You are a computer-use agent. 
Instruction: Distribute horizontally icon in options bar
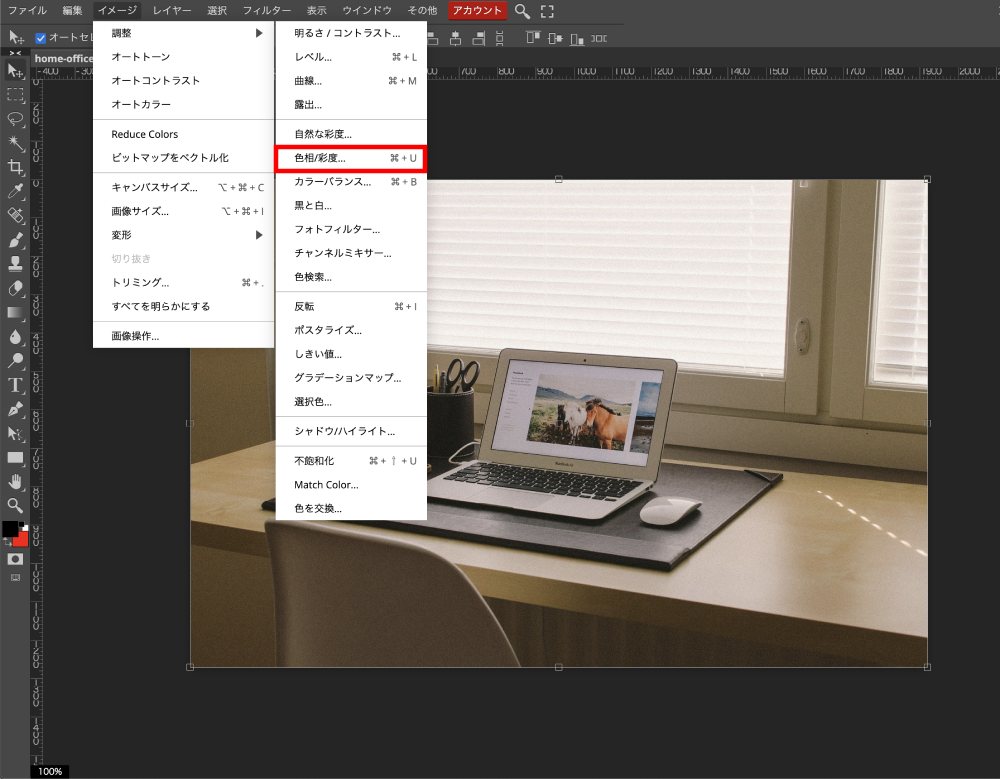pos(599,38)
